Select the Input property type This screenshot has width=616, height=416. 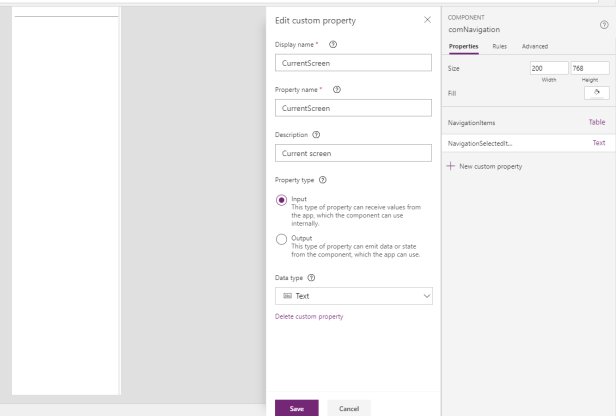(x=282, y=199)
